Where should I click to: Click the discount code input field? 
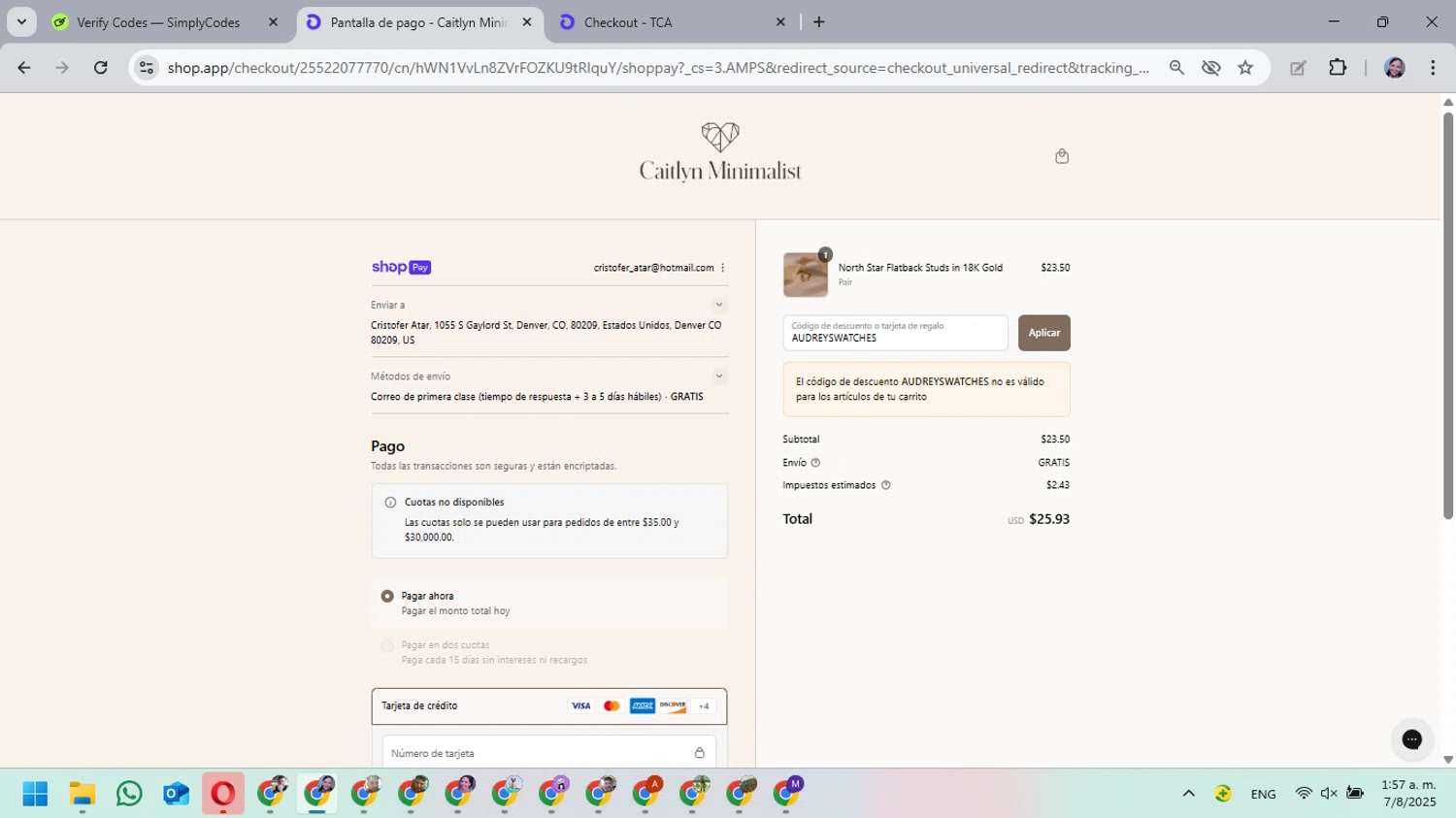pyautogui.click(x=896, y=333)
